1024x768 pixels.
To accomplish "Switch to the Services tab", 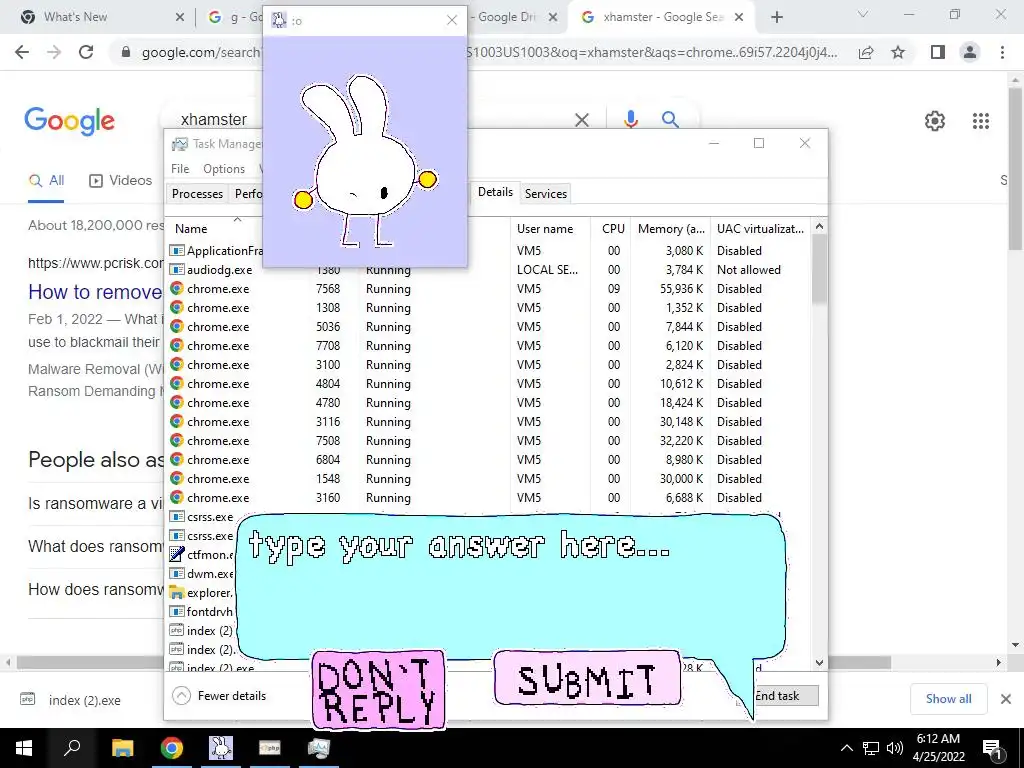I will tap(546, 193).
